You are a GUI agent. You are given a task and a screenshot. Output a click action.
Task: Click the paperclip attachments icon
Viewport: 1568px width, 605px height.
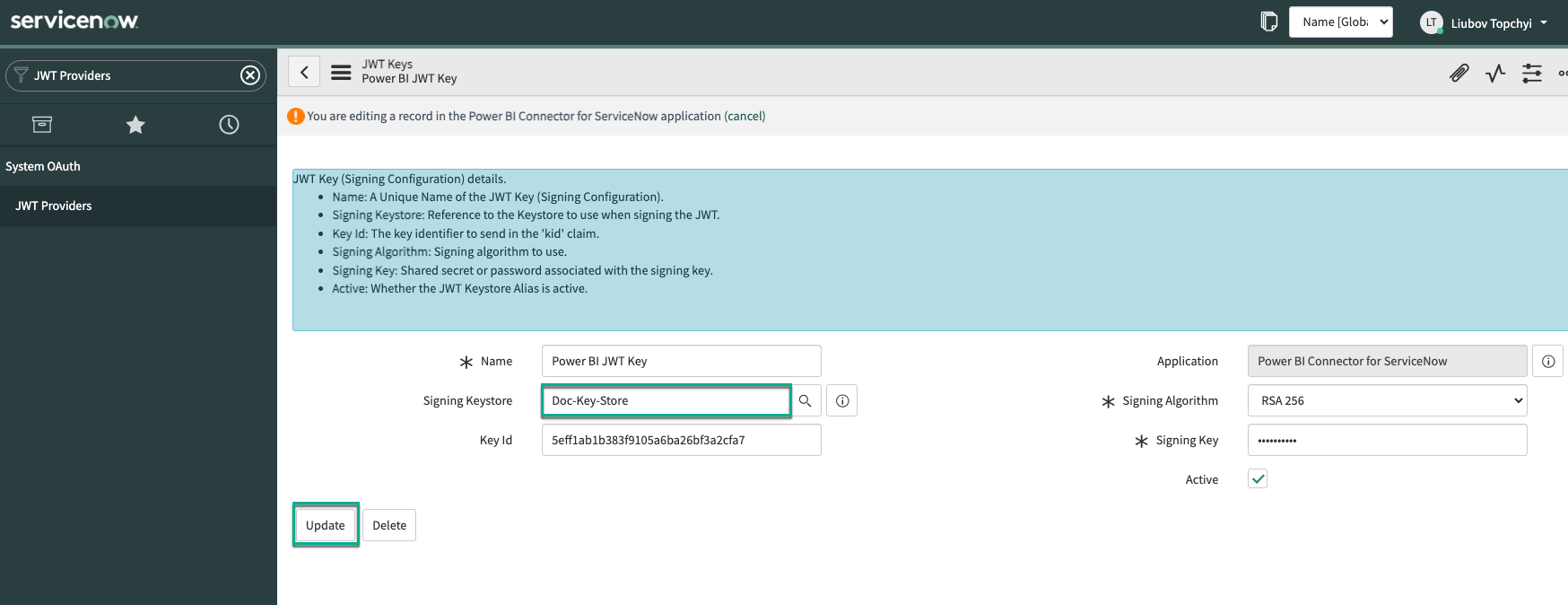(1459, 74)
